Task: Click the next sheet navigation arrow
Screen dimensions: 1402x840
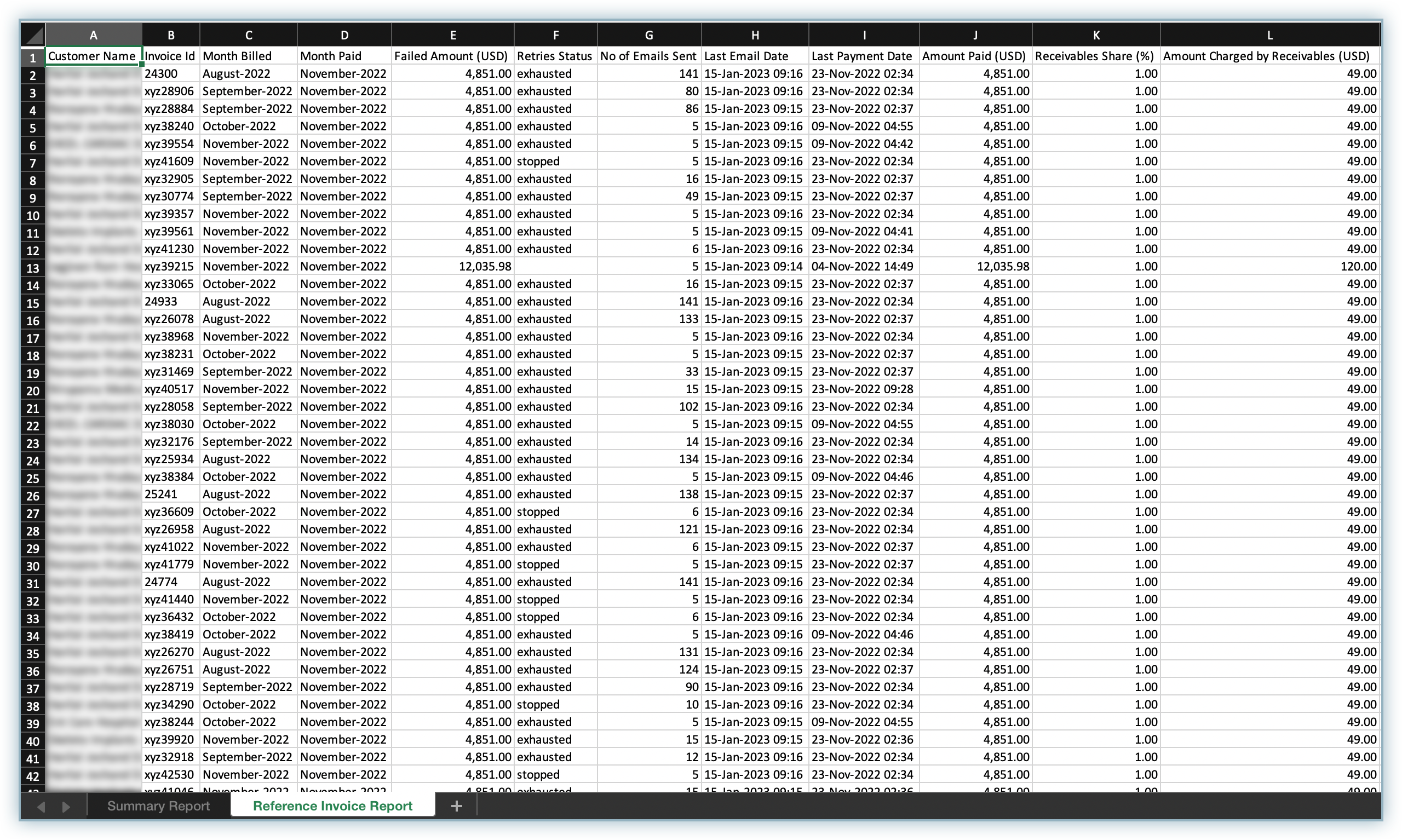Action: coord(66,807)
